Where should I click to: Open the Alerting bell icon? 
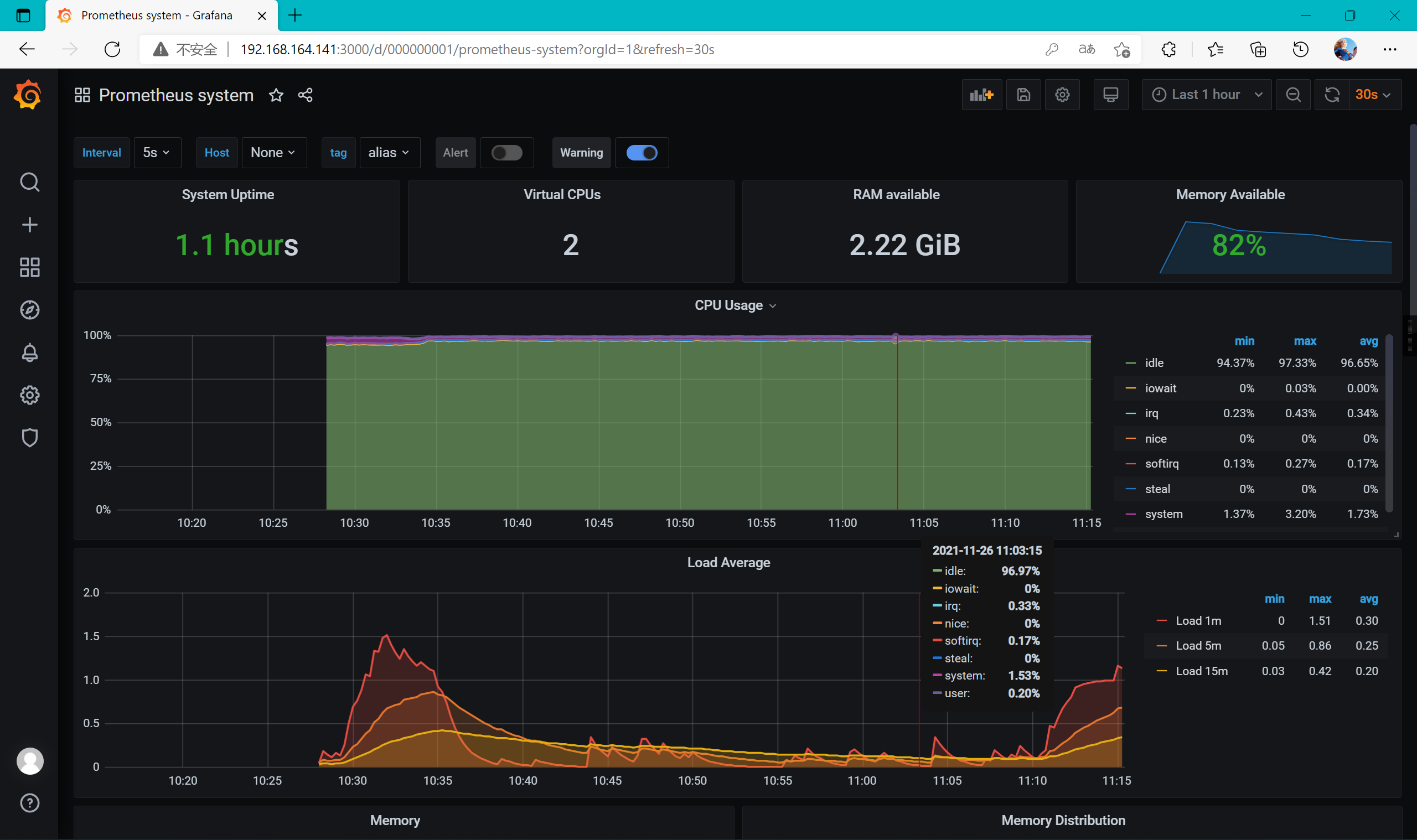coord(29,352)
